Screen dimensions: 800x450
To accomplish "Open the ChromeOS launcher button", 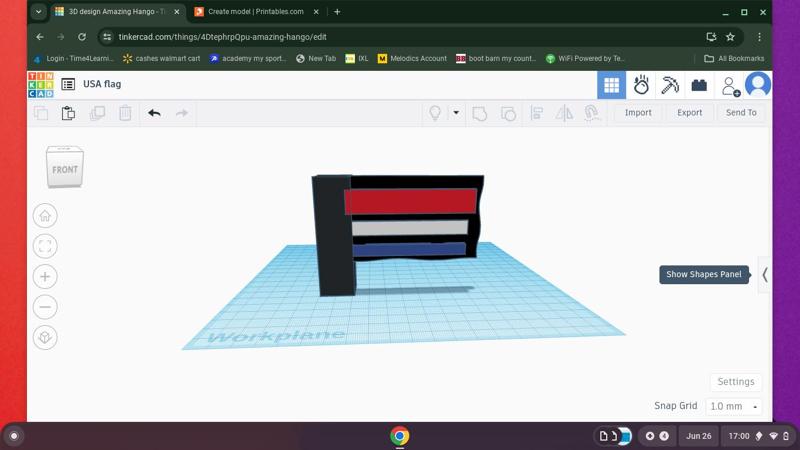I will coord(14,436).
